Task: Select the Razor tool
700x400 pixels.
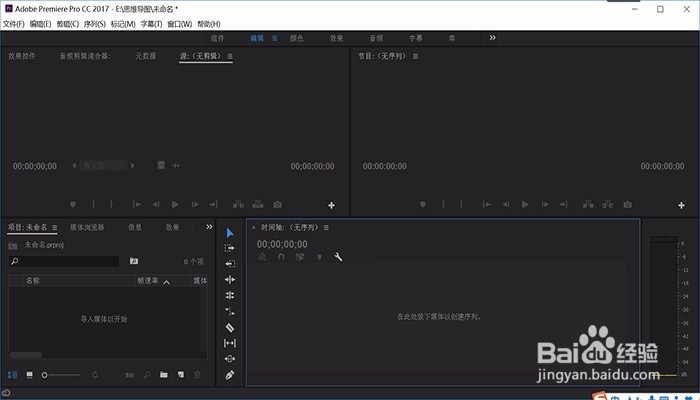Action: [x=230, y=328]
